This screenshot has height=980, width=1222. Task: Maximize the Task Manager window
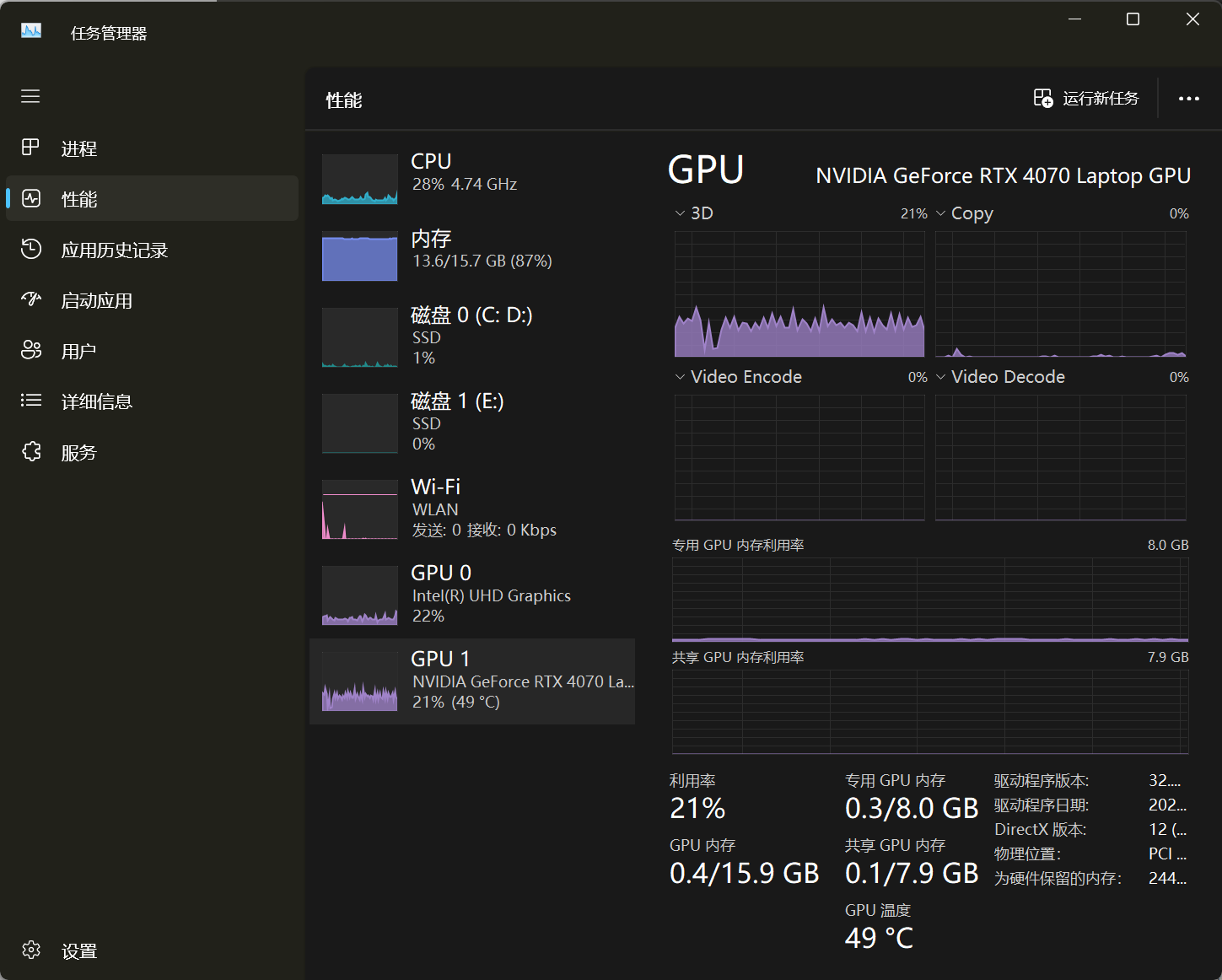pyautogui.click(x=1133, y=19)
